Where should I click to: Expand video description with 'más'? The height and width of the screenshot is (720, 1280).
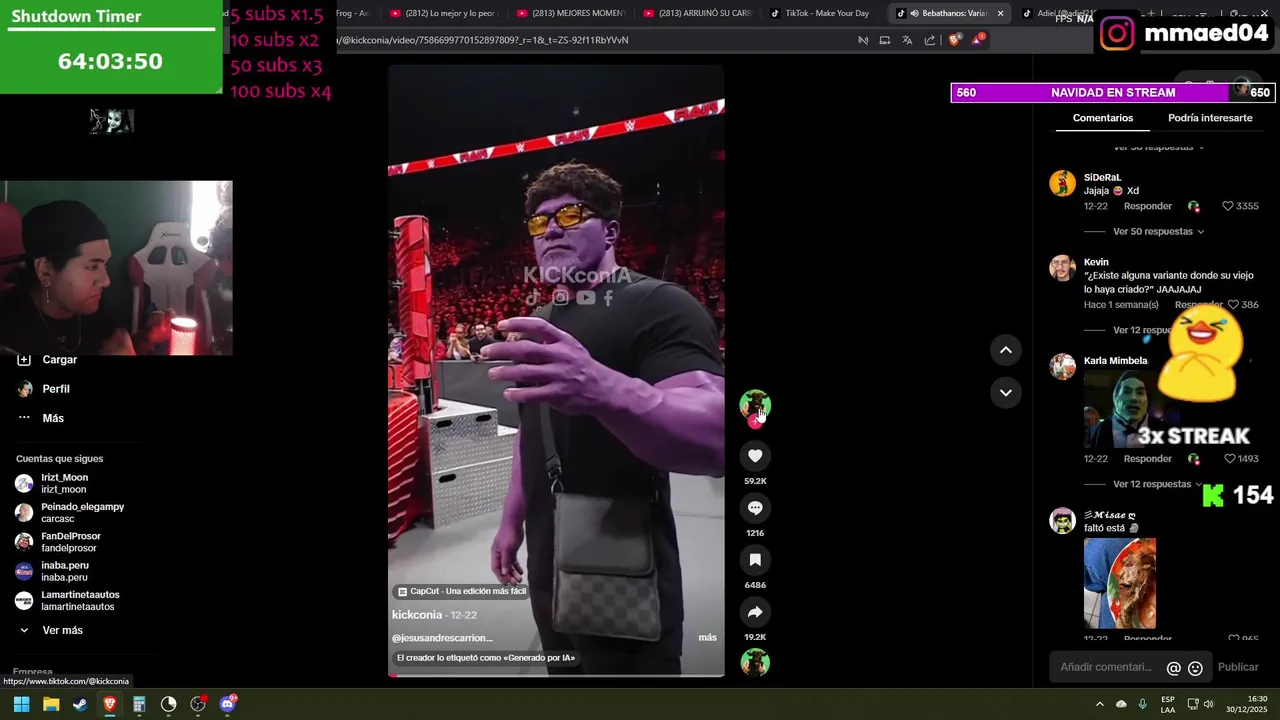(x=707, y=637)
